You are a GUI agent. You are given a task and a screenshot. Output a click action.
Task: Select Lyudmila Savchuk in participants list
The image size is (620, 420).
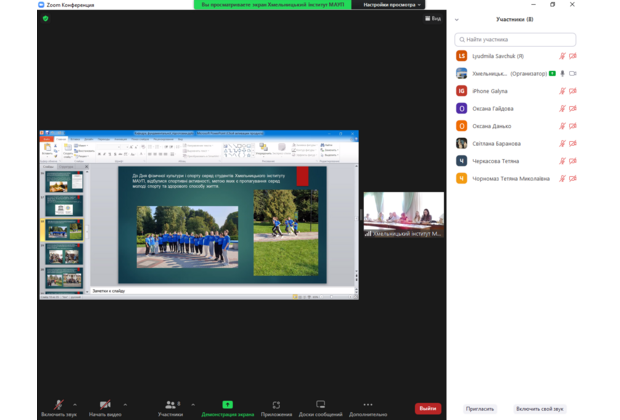click(500, 56)
